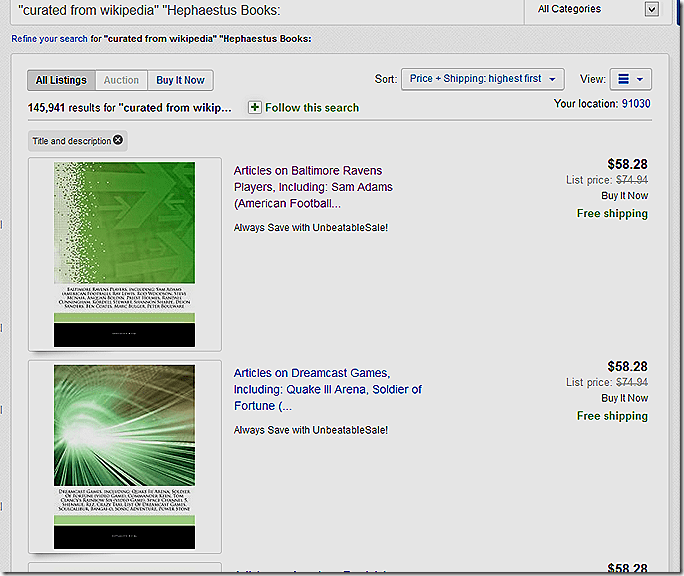
Task: Click the Baltimore Ravens book cover thumbnail
Action: click(x=124, y=254)
